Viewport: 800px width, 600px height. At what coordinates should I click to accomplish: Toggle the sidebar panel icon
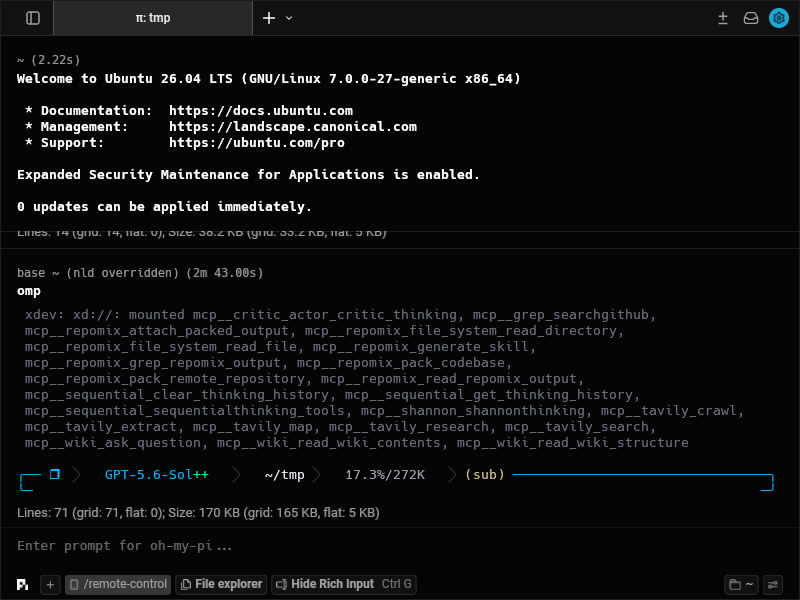coord(33,18)
